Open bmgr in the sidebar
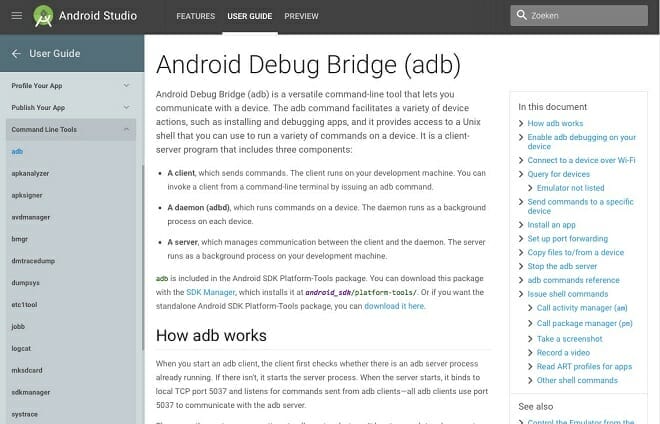The width and height of the screenshot is (660, 424). point(20,239)
